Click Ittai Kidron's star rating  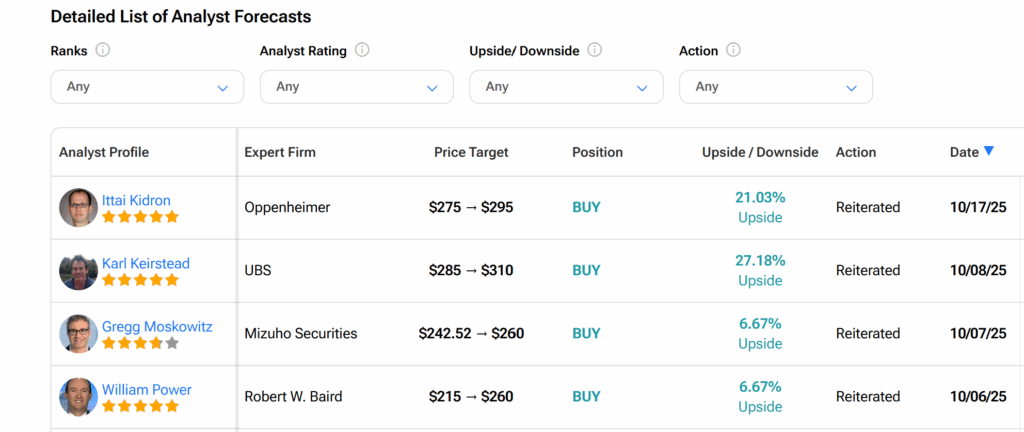pos(140,217)
